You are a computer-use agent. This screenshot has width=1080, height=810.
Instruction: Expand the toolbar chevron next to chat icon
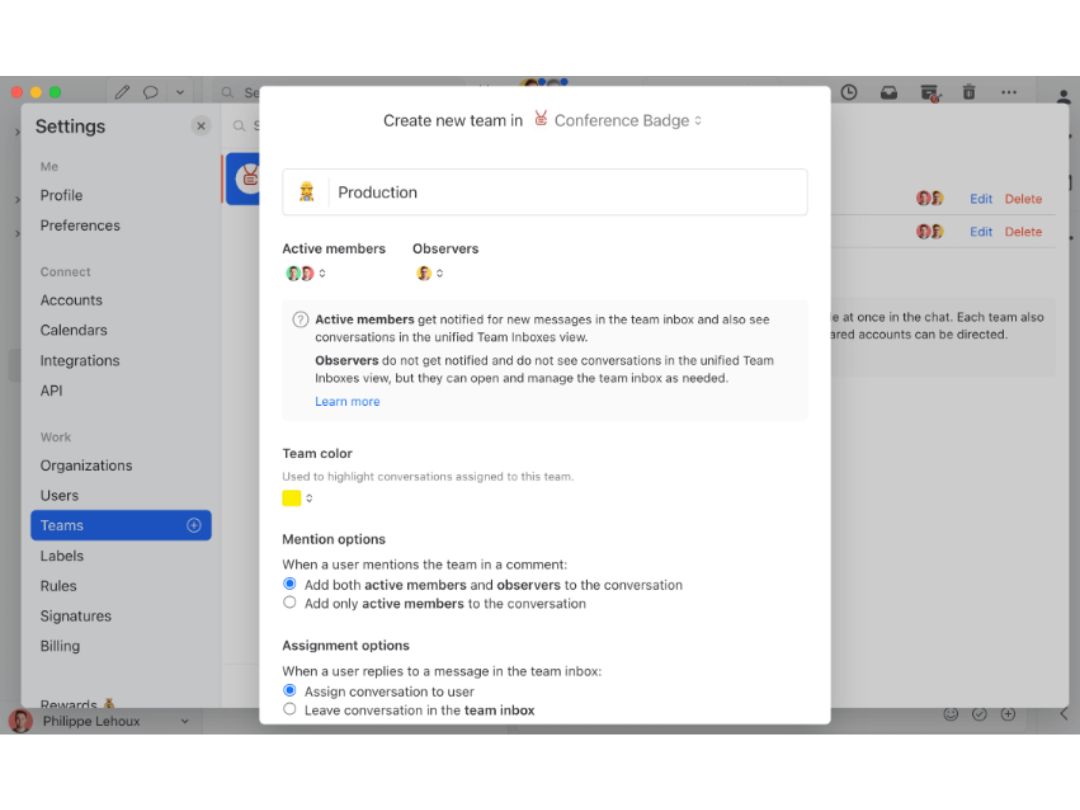tap(180, 92)
